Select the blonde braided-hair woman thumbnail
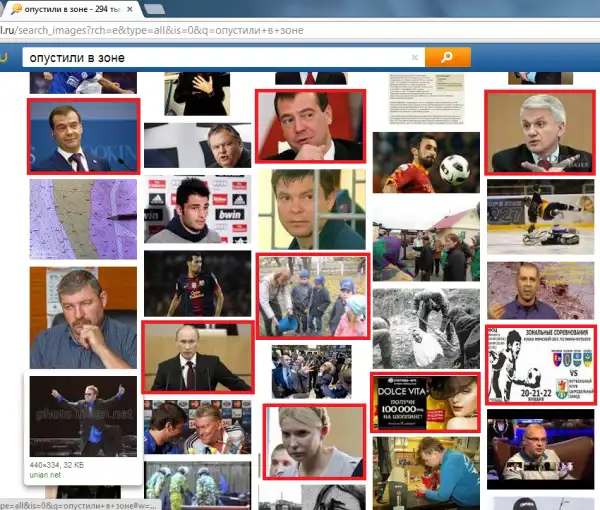The width and height of the screenshot is (600, 510). (313, 441)
